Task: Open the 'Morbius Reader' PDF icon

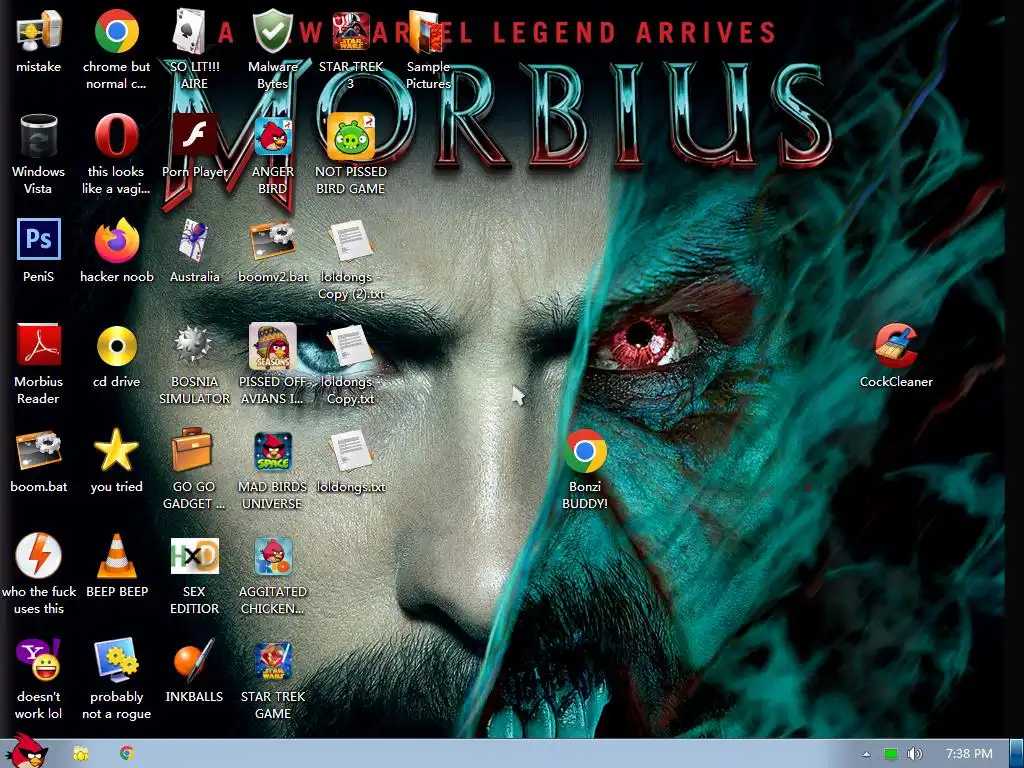Action: 39,345
